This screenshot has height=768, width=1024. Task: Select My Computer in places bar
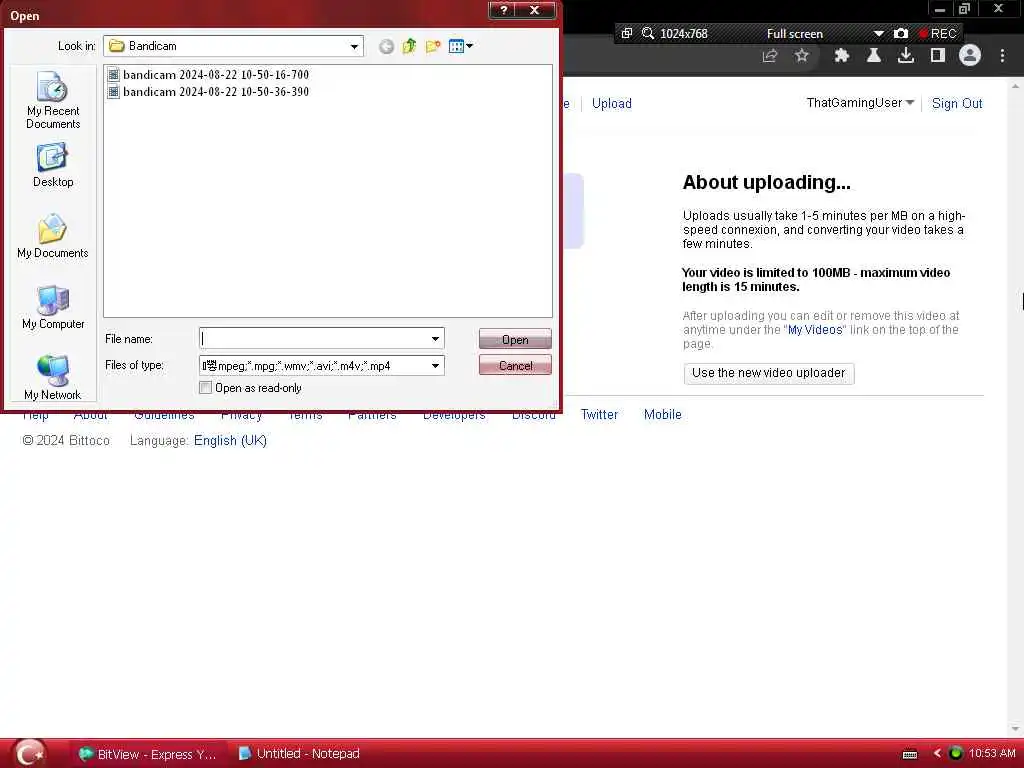click(53, 308)
